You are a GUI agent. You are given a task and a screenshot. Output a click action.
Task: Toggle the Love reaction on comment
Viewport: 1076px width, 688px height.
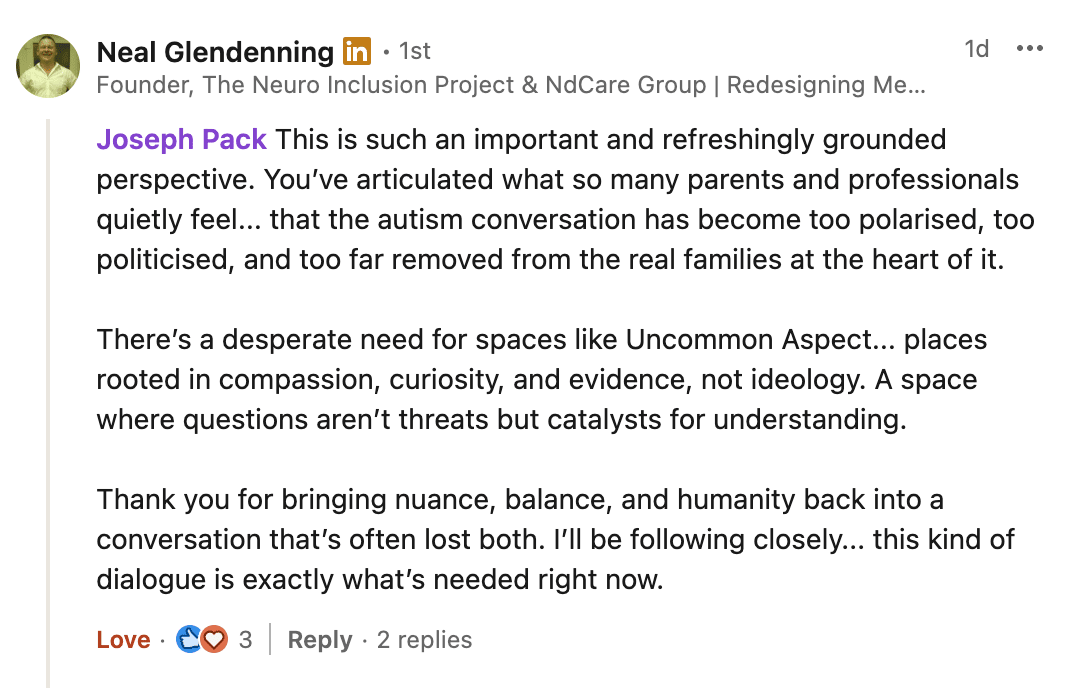123,640
